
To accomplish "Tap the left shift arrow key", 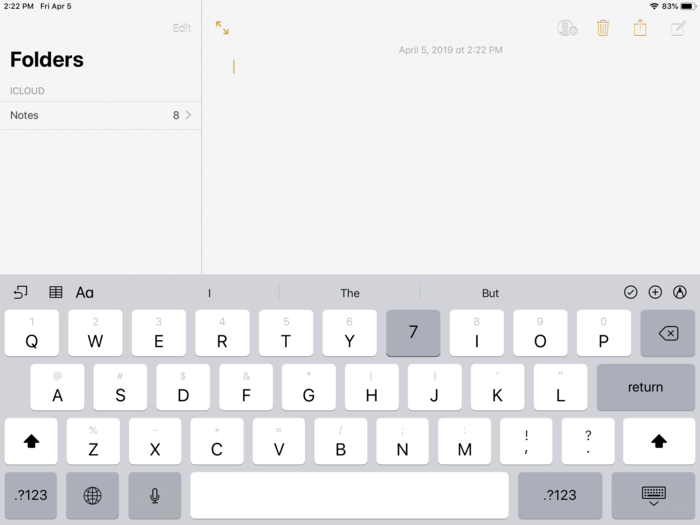I will tap(31, 441).
